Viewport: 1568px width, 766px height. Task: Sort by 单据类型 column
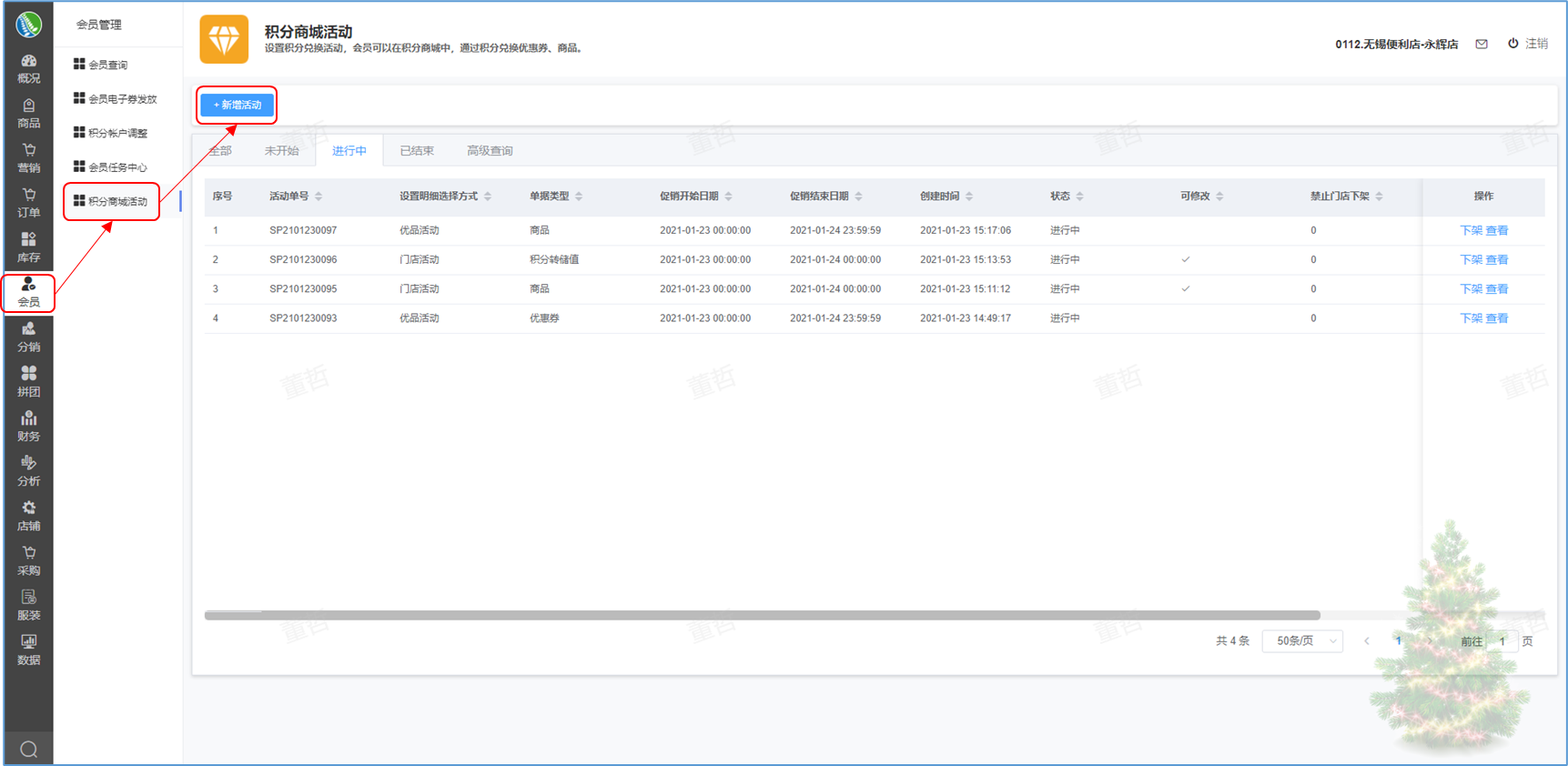tap(579, 197)
